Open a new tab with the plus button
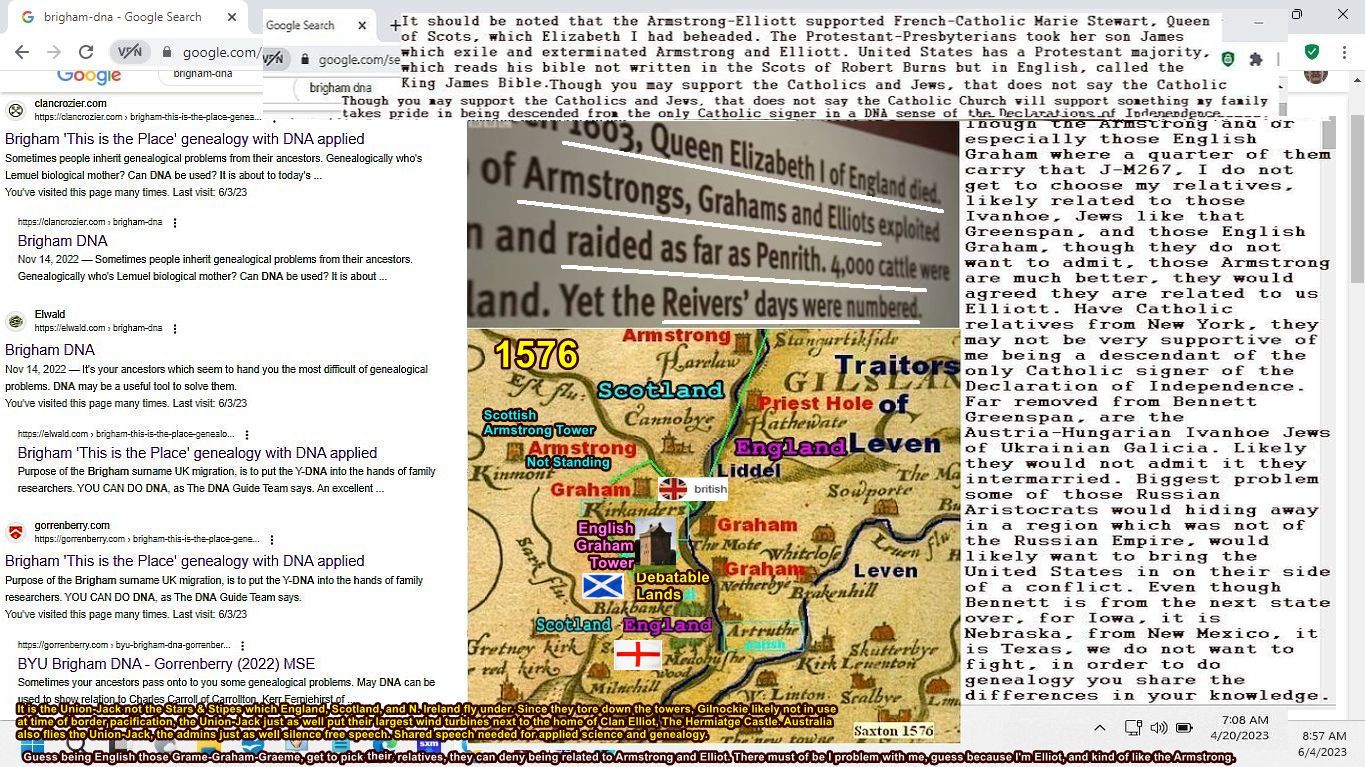1365x767 pixels. (395, 25)
